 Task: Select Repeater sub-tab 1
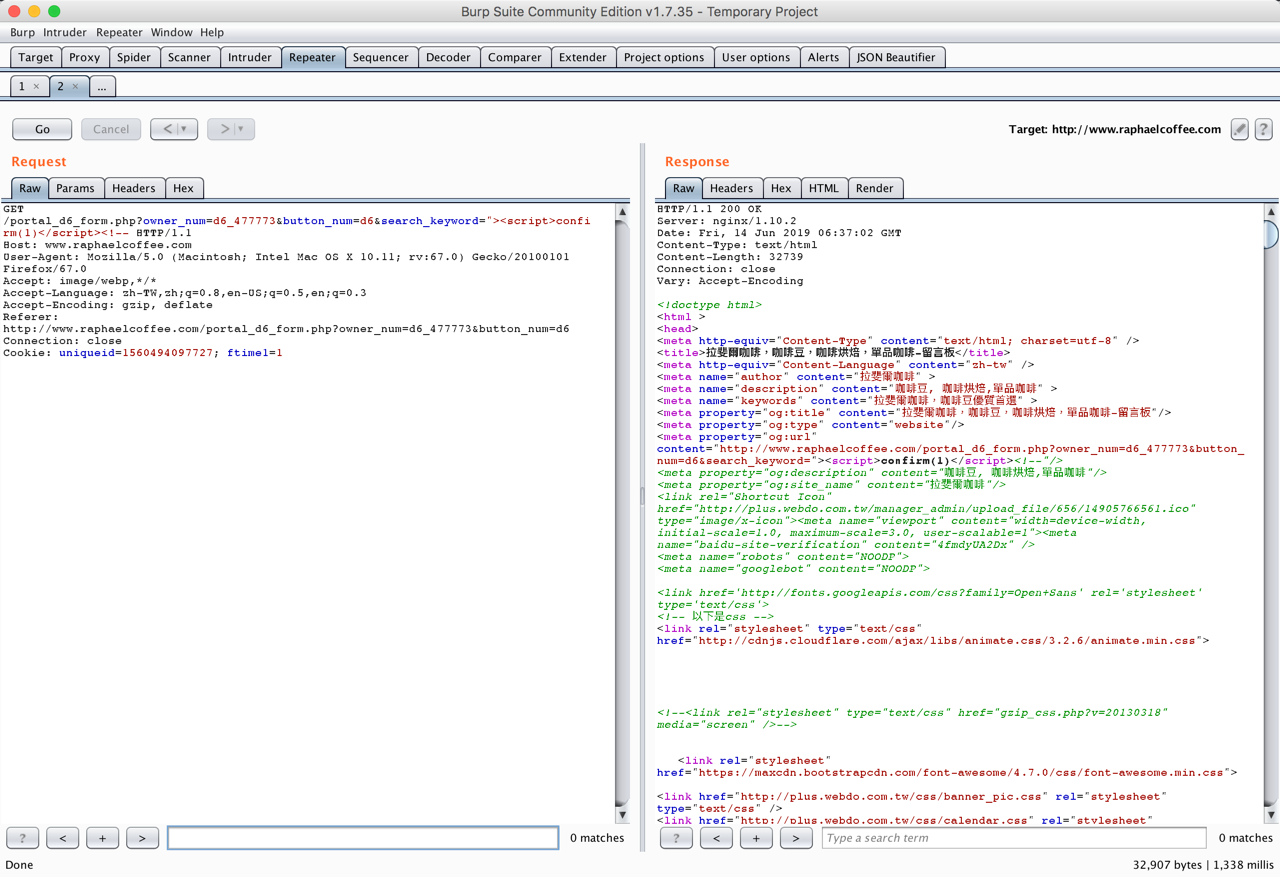pos(29,87)
